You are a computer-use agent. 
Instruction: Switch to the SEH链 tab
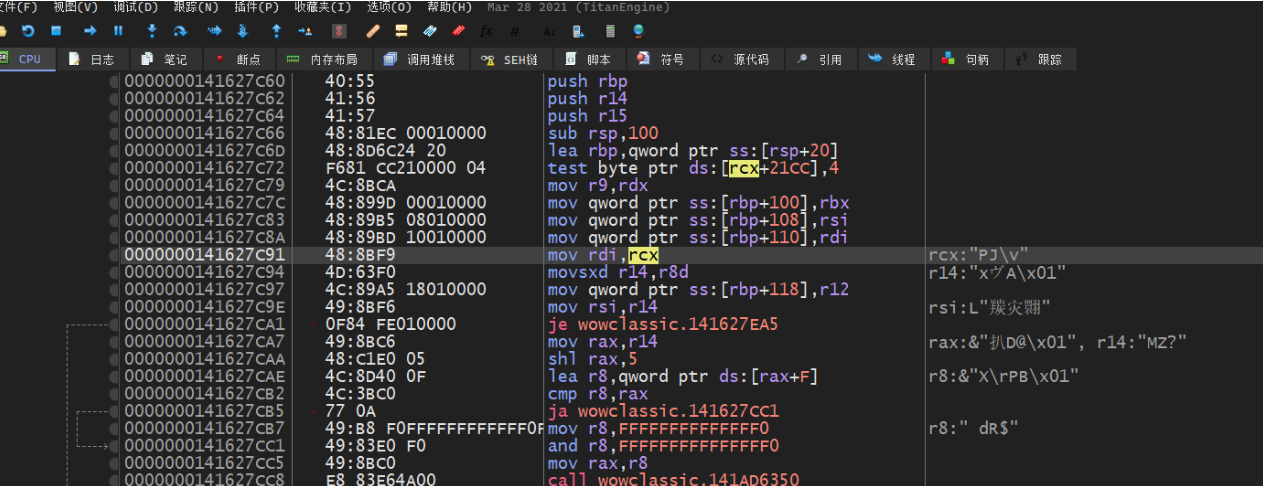tap(510, 59)
